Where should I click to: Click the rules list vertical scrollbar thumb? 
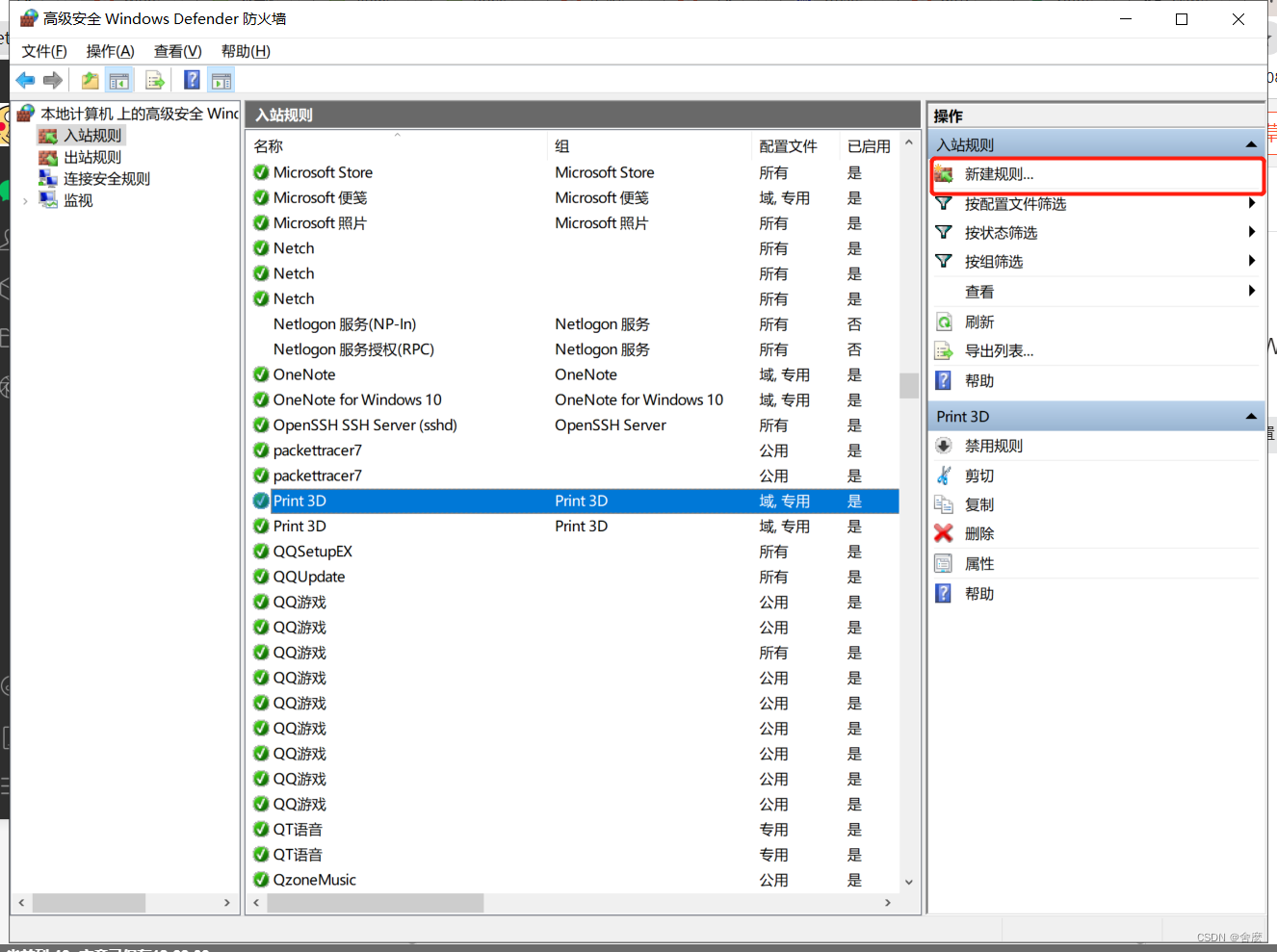coord(908,385)
